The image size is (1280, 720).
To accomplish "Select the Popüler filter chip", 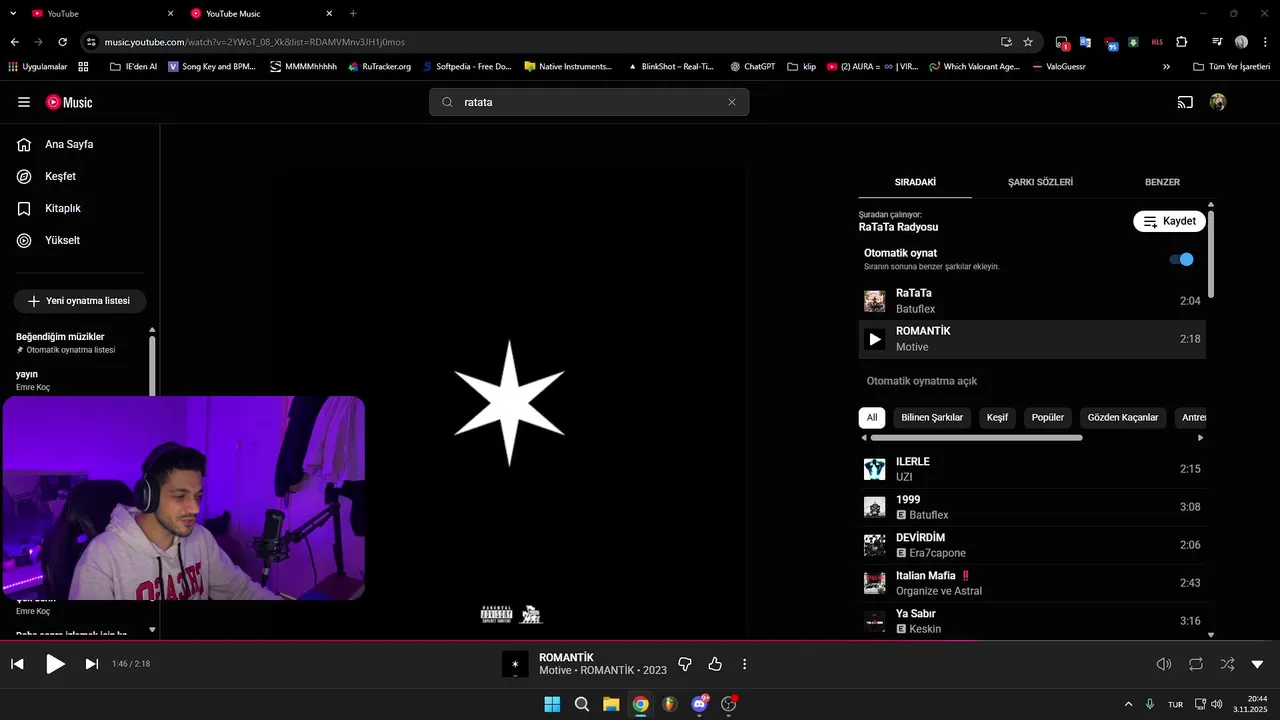I will point(1048,417).
